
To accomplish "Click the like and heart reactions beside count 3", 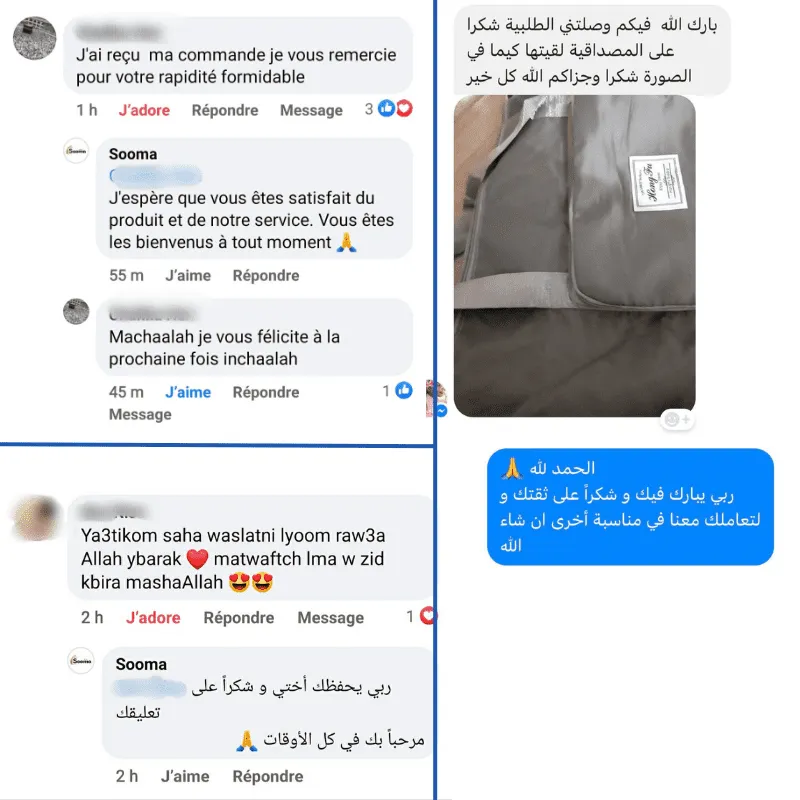I will pyautogui.click(x=395, y=109).
